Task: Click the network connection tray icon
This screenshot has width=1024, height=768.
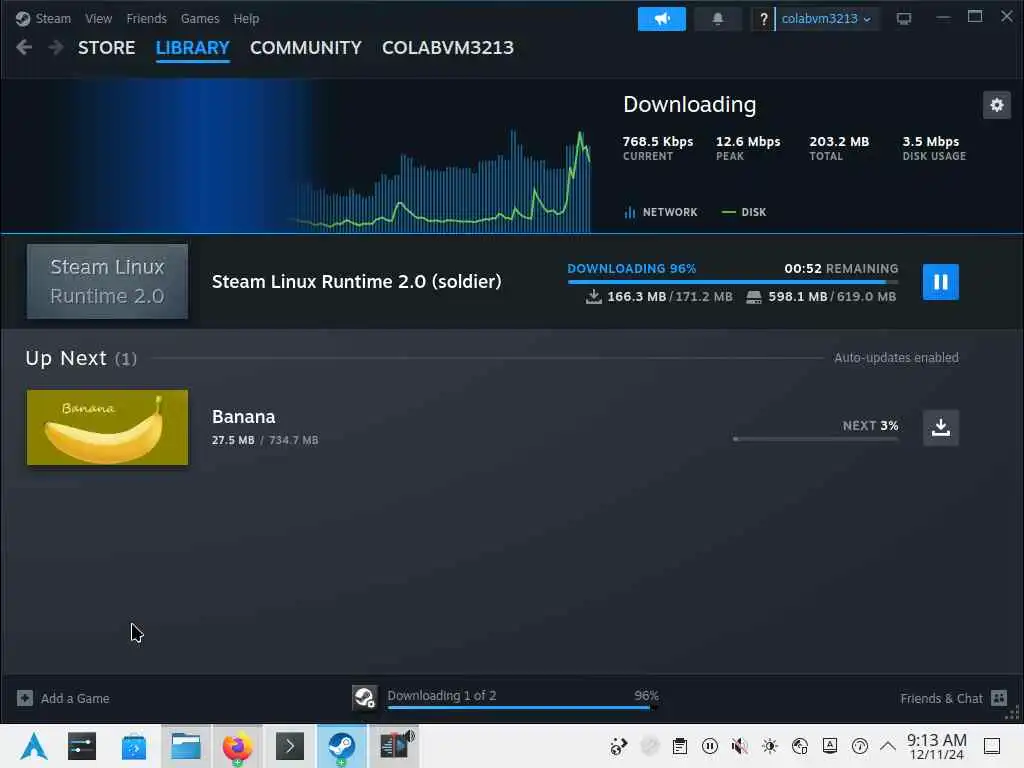Action: (x=800, y=746)
